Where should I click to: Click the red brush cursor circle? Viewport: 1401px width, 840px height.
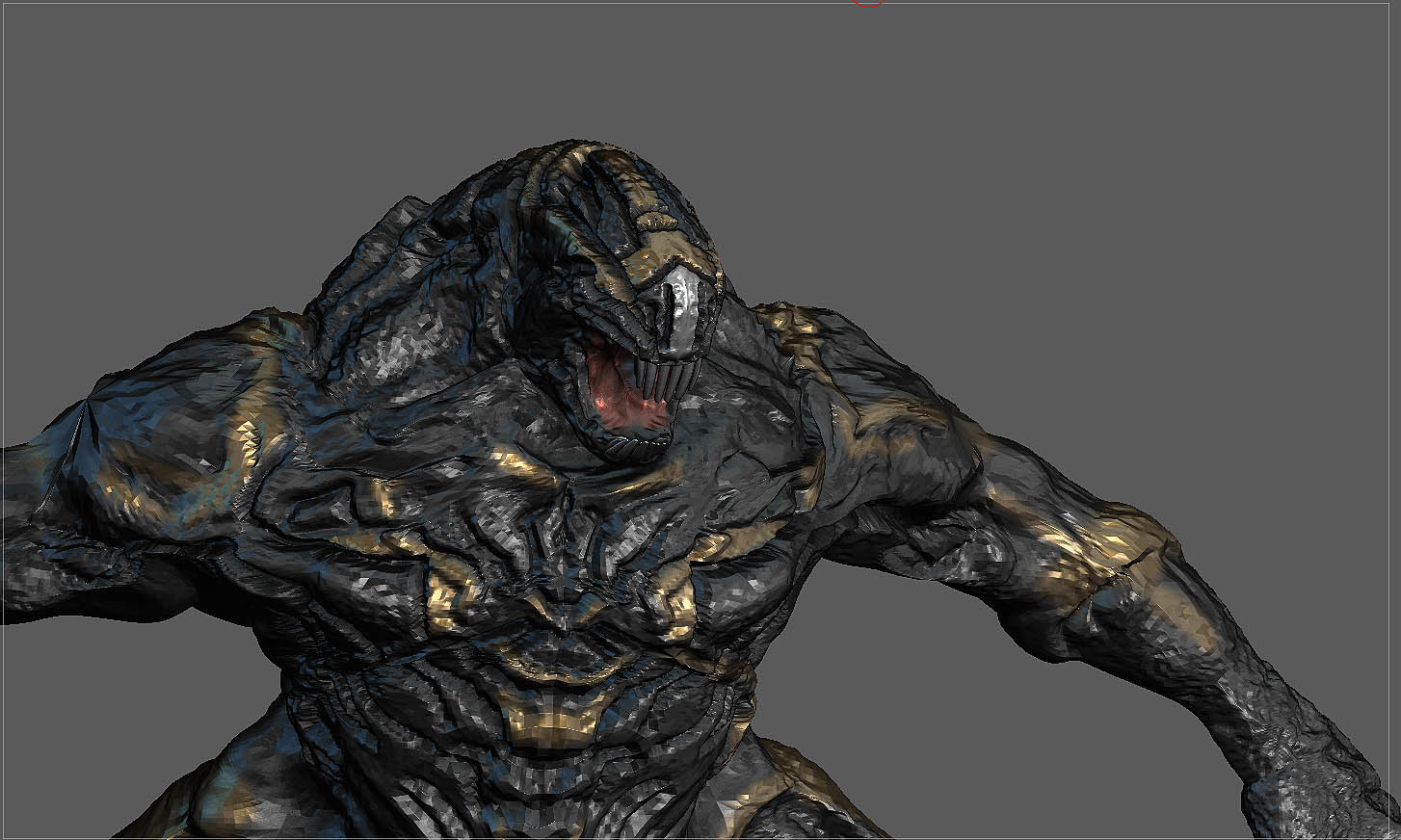point(869,3)
